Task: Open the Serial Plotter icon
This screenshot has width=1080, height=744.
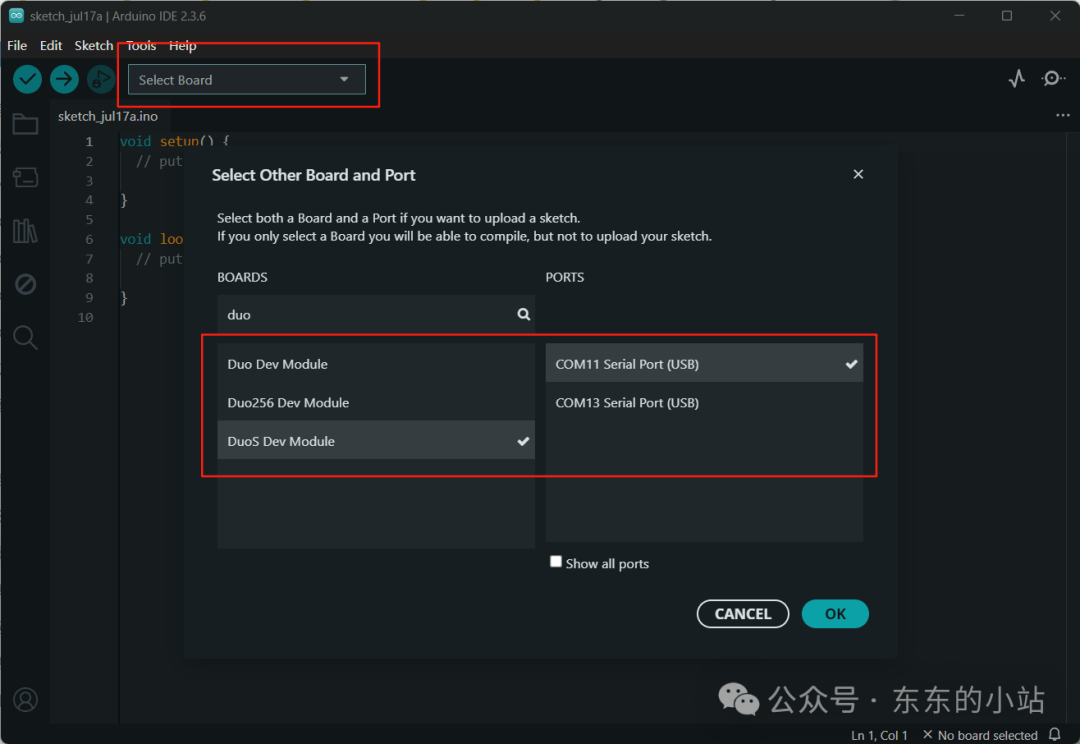Action: (1017, 79)
